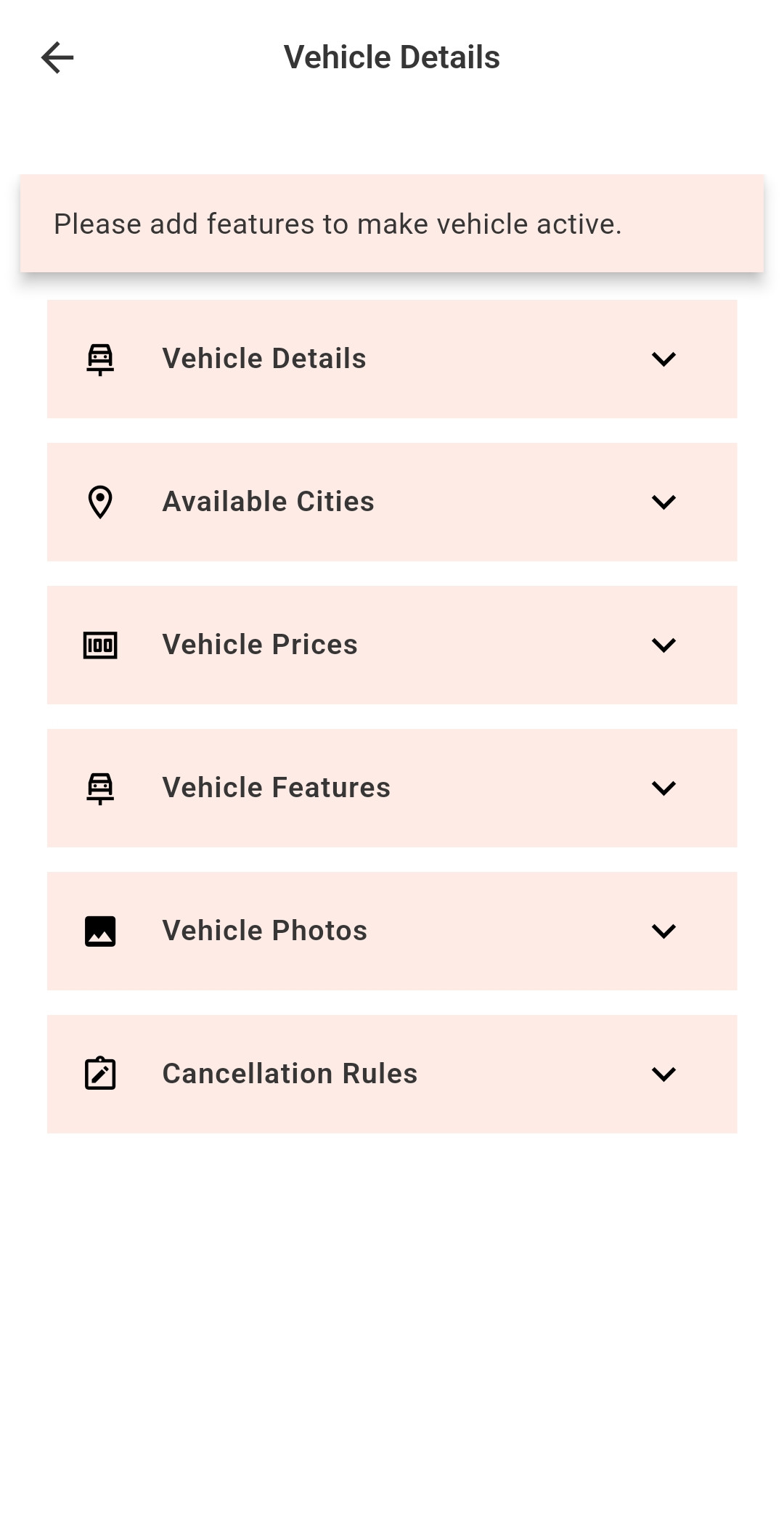This screenshot has width=784, height=1529.
Task: Open the Vehicle Details section label
Action: pyautogui.click(x=264, y=359)
